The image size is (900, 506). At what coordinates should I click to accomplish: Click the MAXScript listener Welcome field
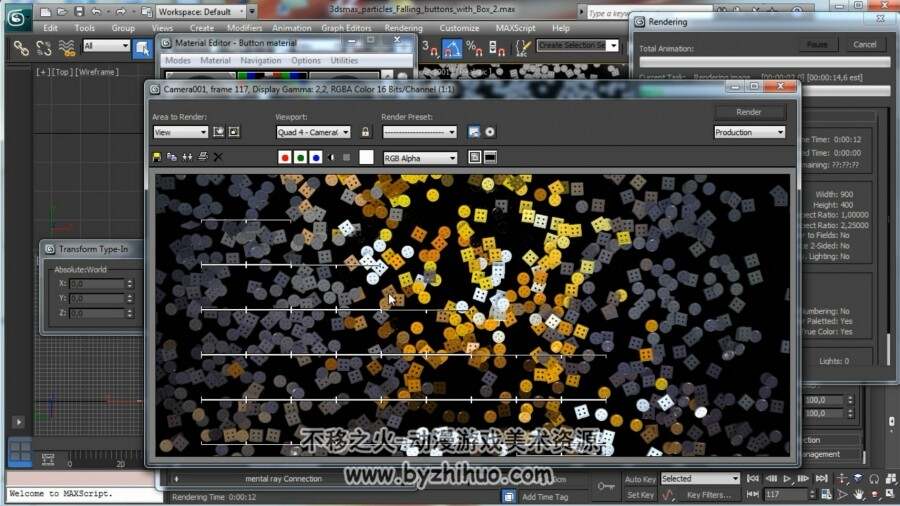tap(84, 493)
